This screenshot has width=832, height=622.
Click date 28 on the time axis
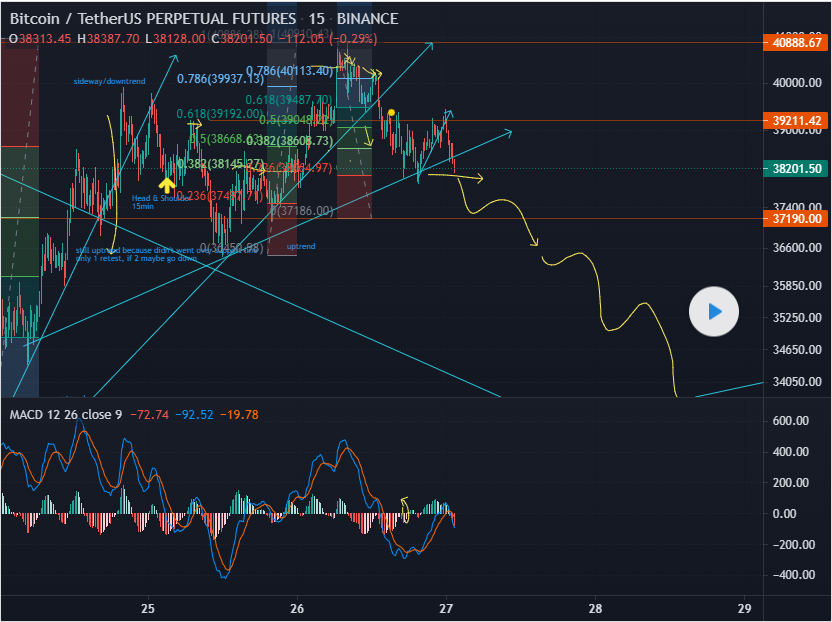tap(595, 608)
